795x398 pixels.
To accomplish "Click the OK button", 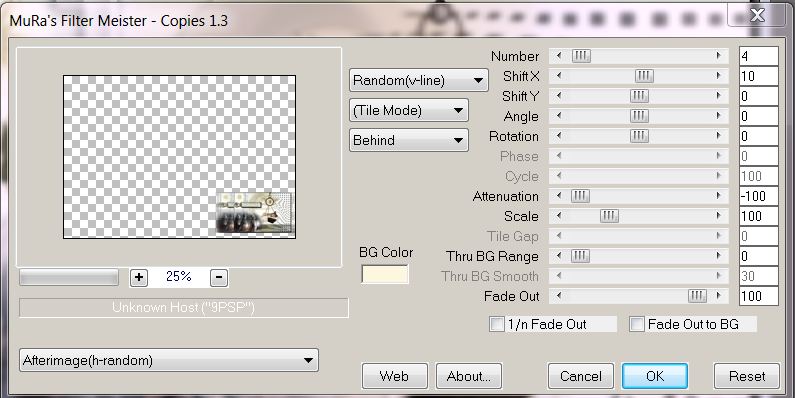I will pyautogui.click(x=655, y=376).
